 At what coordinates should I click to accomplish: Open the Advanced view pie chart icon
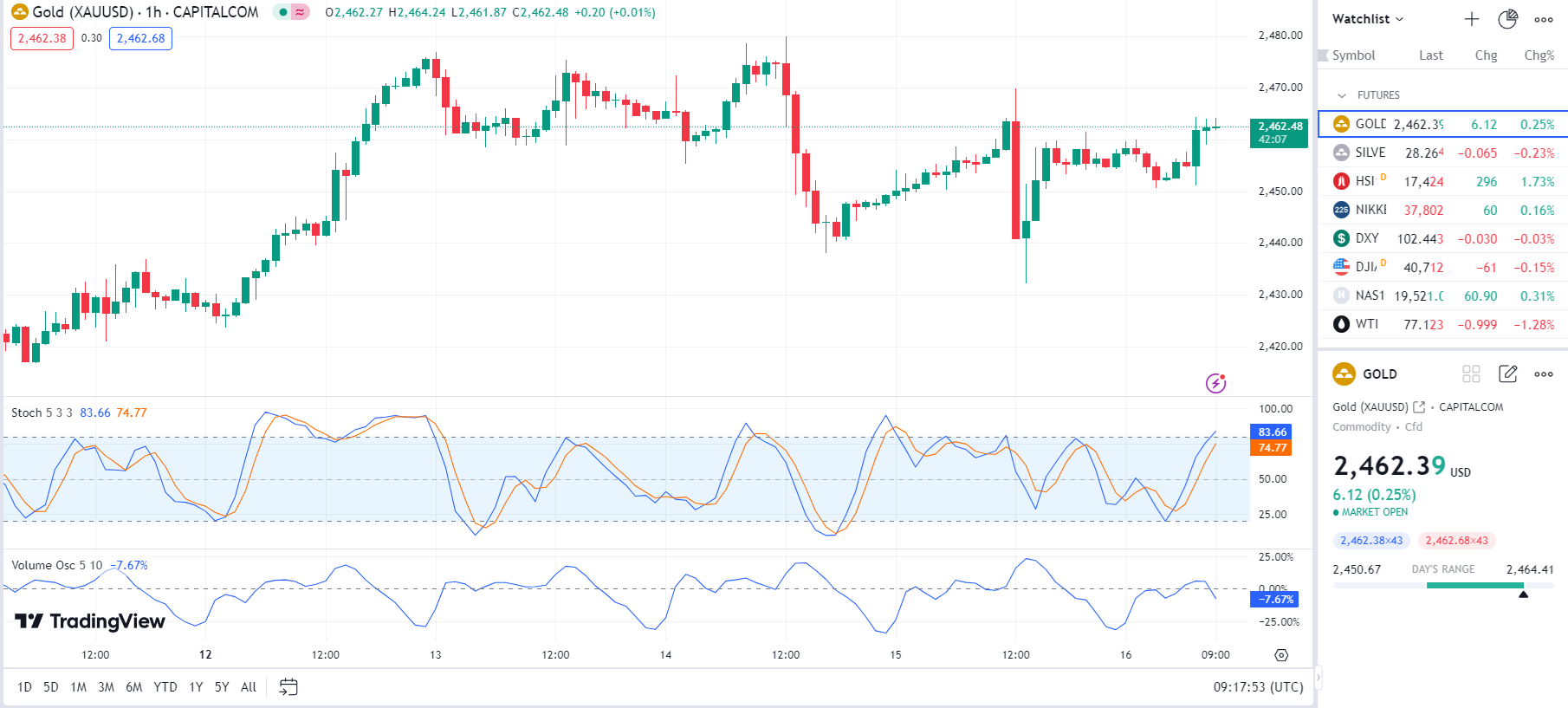point(1507,19)
